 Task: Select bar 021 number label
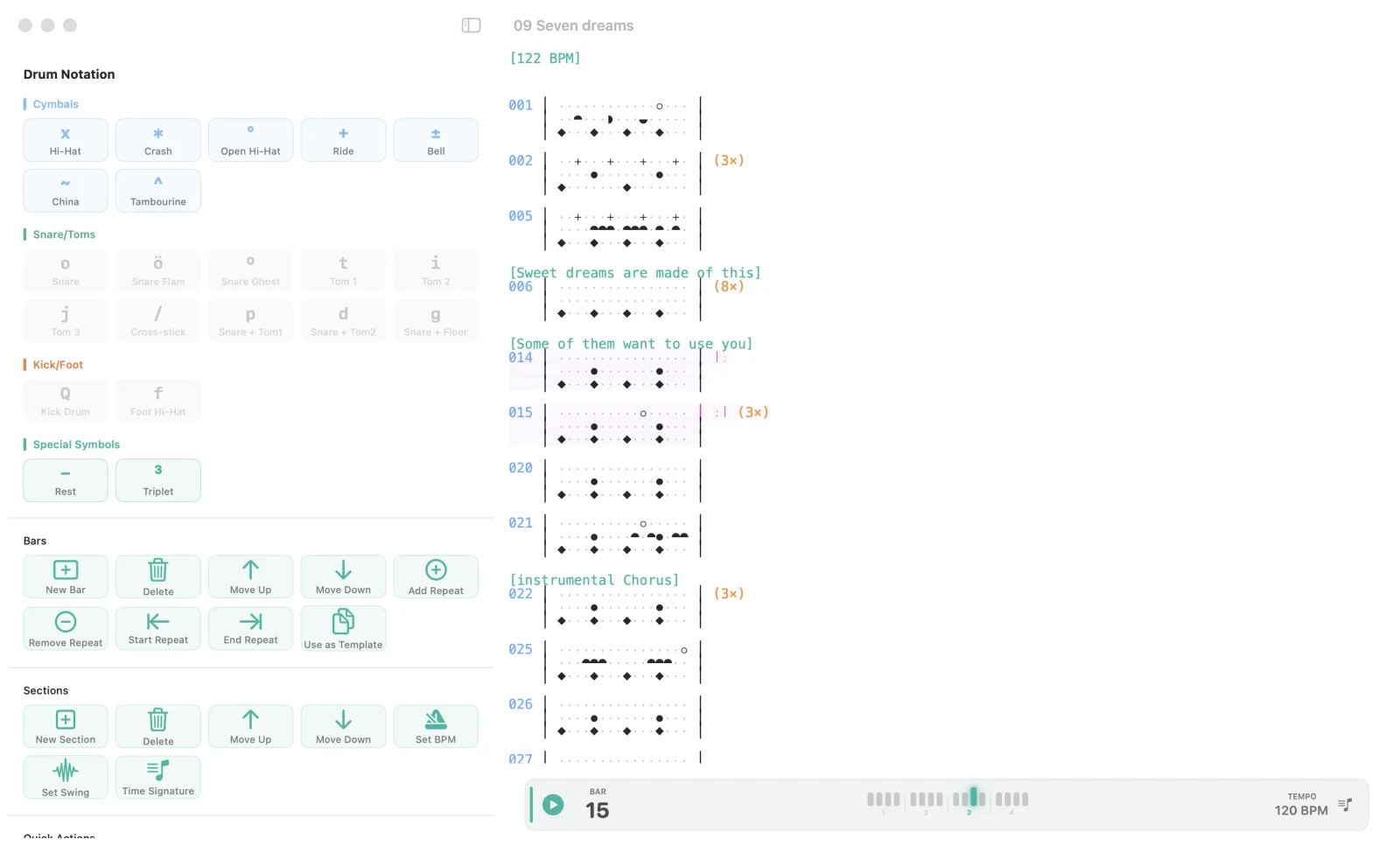click(x=521, y=522)
